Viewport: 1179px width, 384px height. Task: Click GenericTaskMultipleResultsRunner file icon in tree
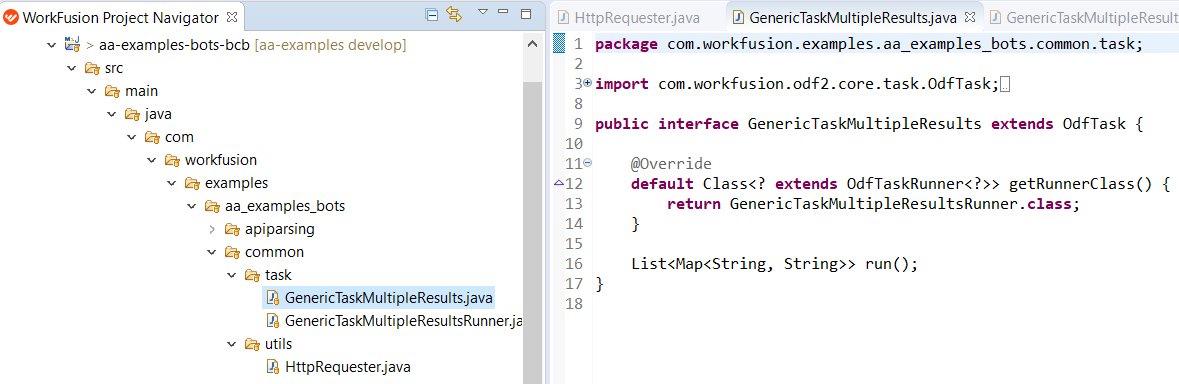click(274, 322)
